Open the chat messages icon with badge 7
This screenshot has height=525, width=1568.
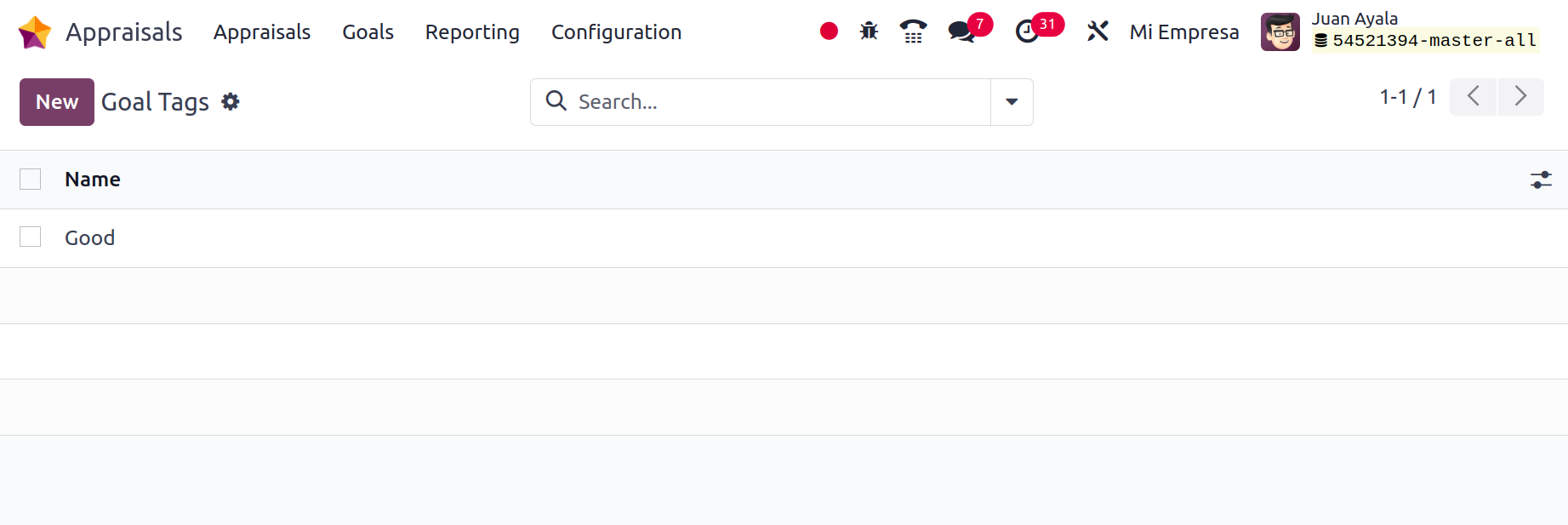pyautogui.click(x=962, y=31)
